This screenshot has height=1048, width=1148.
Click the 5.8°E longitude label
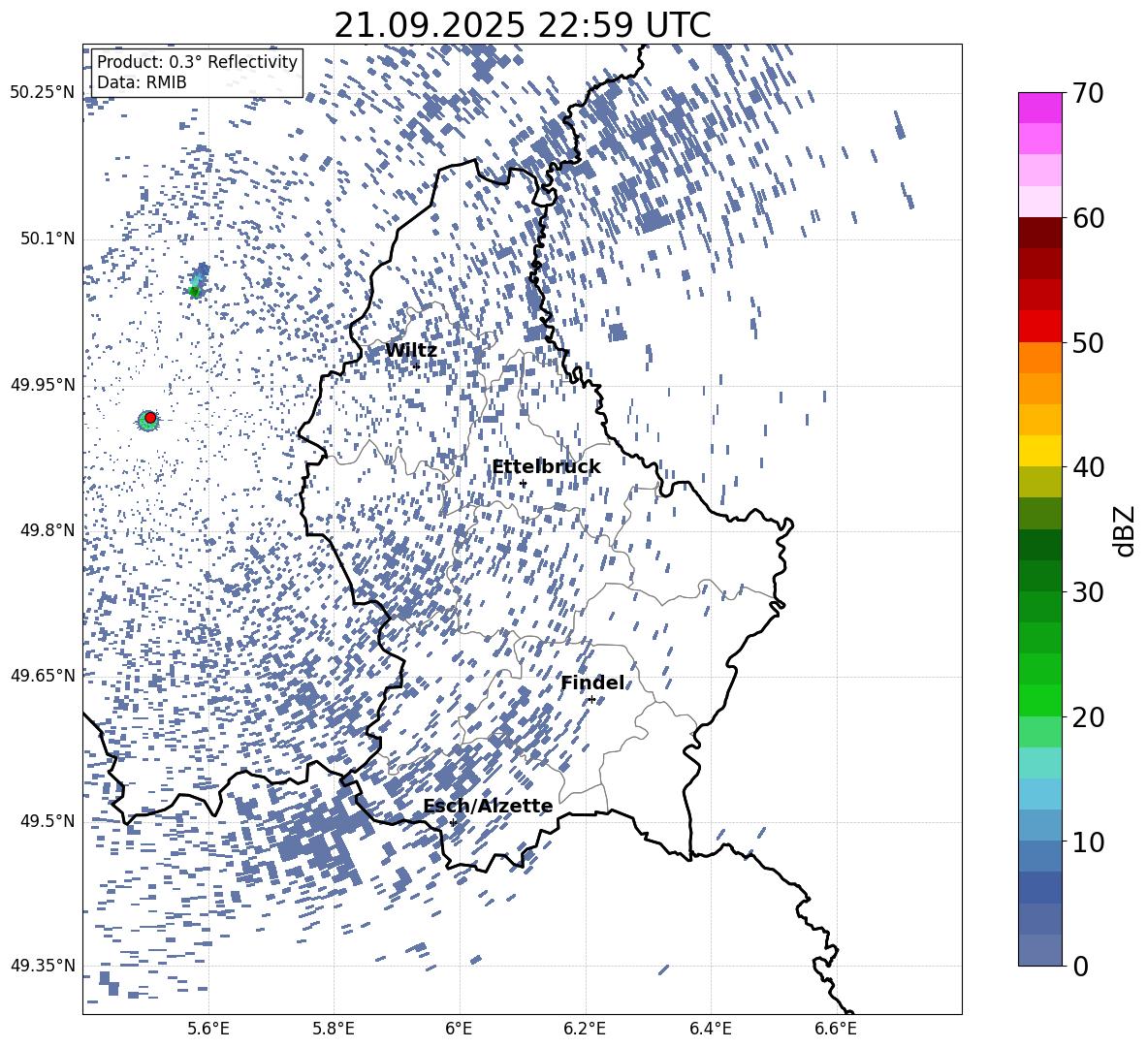click(334, 1029)
